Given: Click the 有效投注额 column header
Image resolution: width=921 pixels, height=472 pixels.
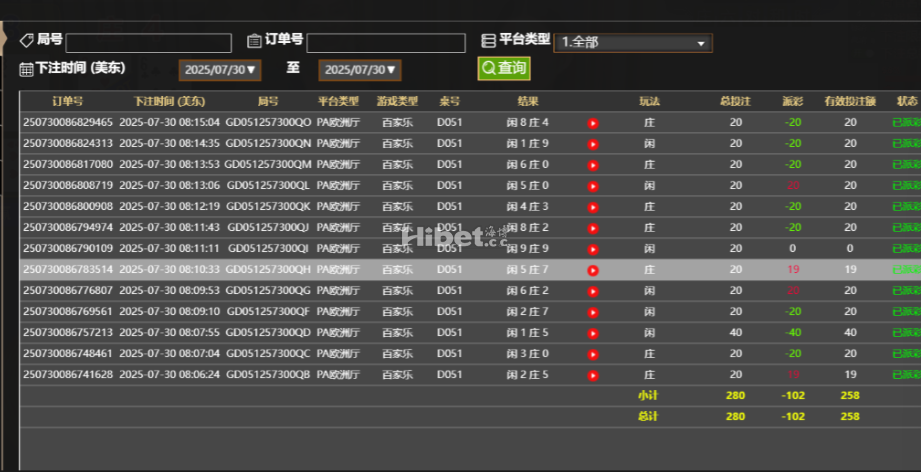Looking at the screenshot, I should [849, 102].
